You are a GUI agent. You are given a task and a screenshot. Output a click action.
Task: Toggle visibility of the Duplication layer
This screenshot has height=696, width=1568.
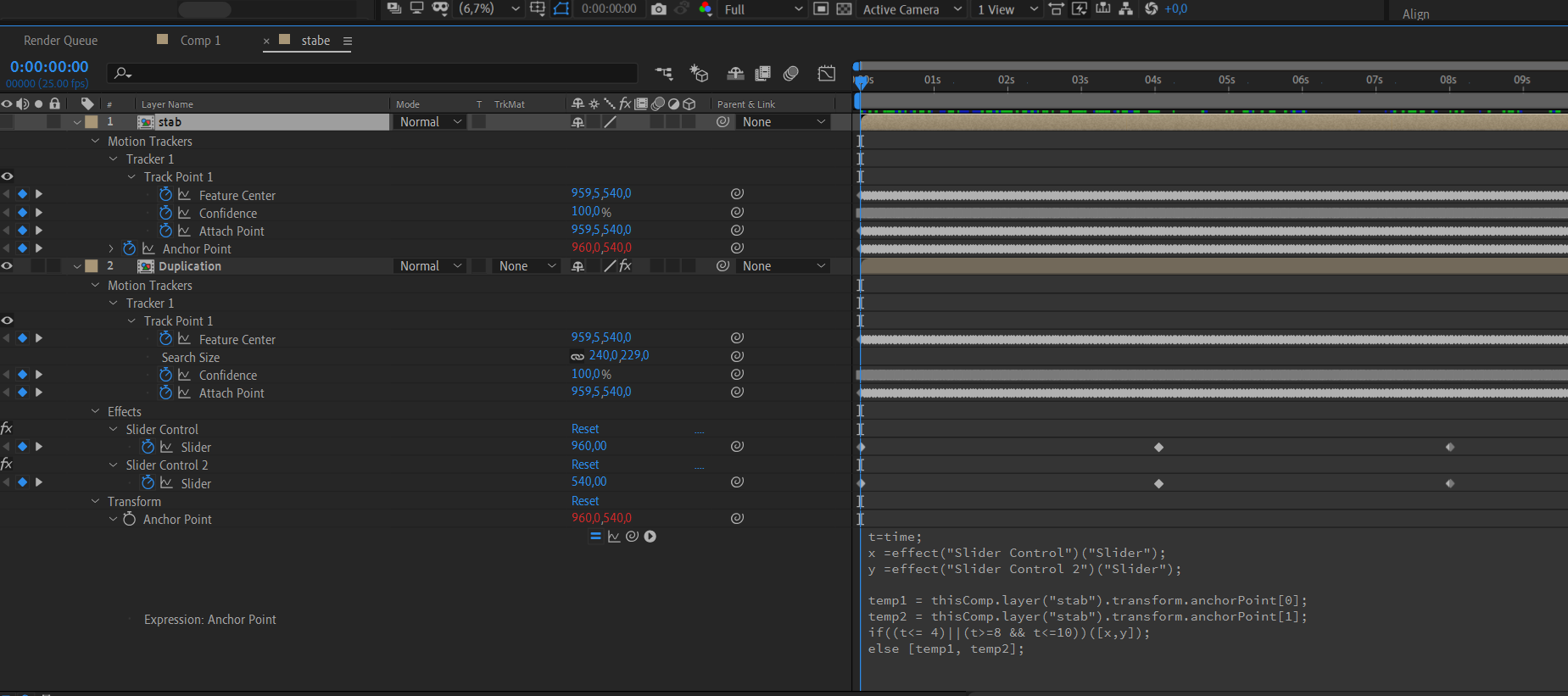7,266
